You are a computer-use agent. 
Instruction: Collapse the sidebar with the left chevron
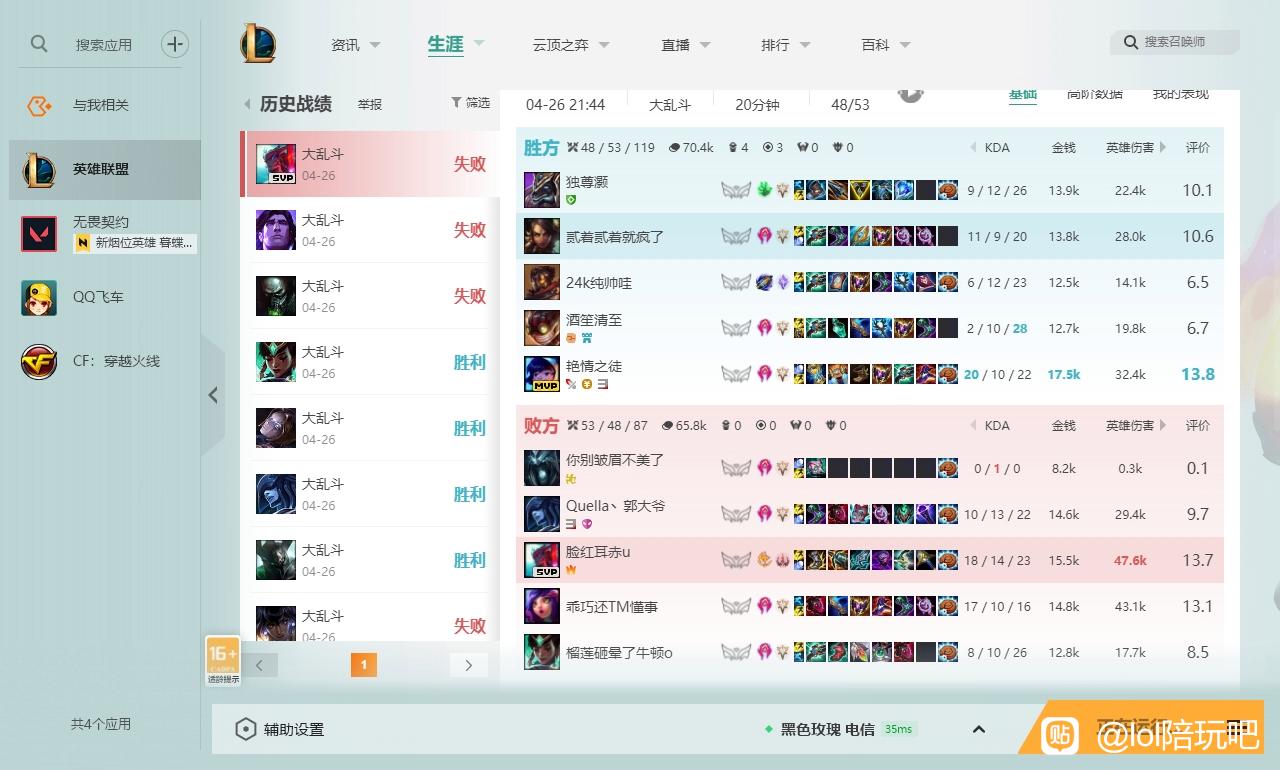213,396
